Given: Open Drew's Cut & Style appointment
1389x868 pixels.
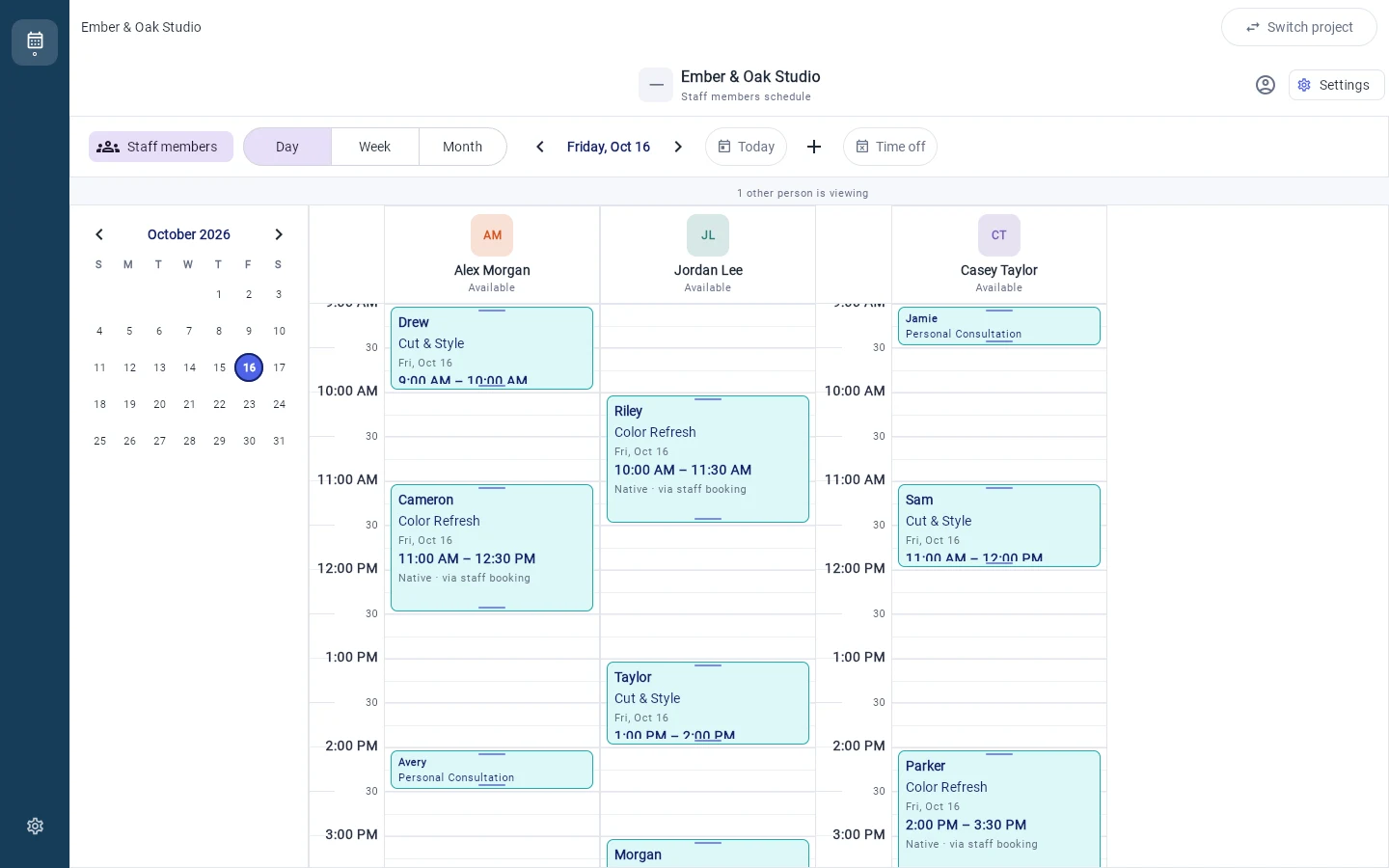Looking at the screenshot, I should 492,348.
